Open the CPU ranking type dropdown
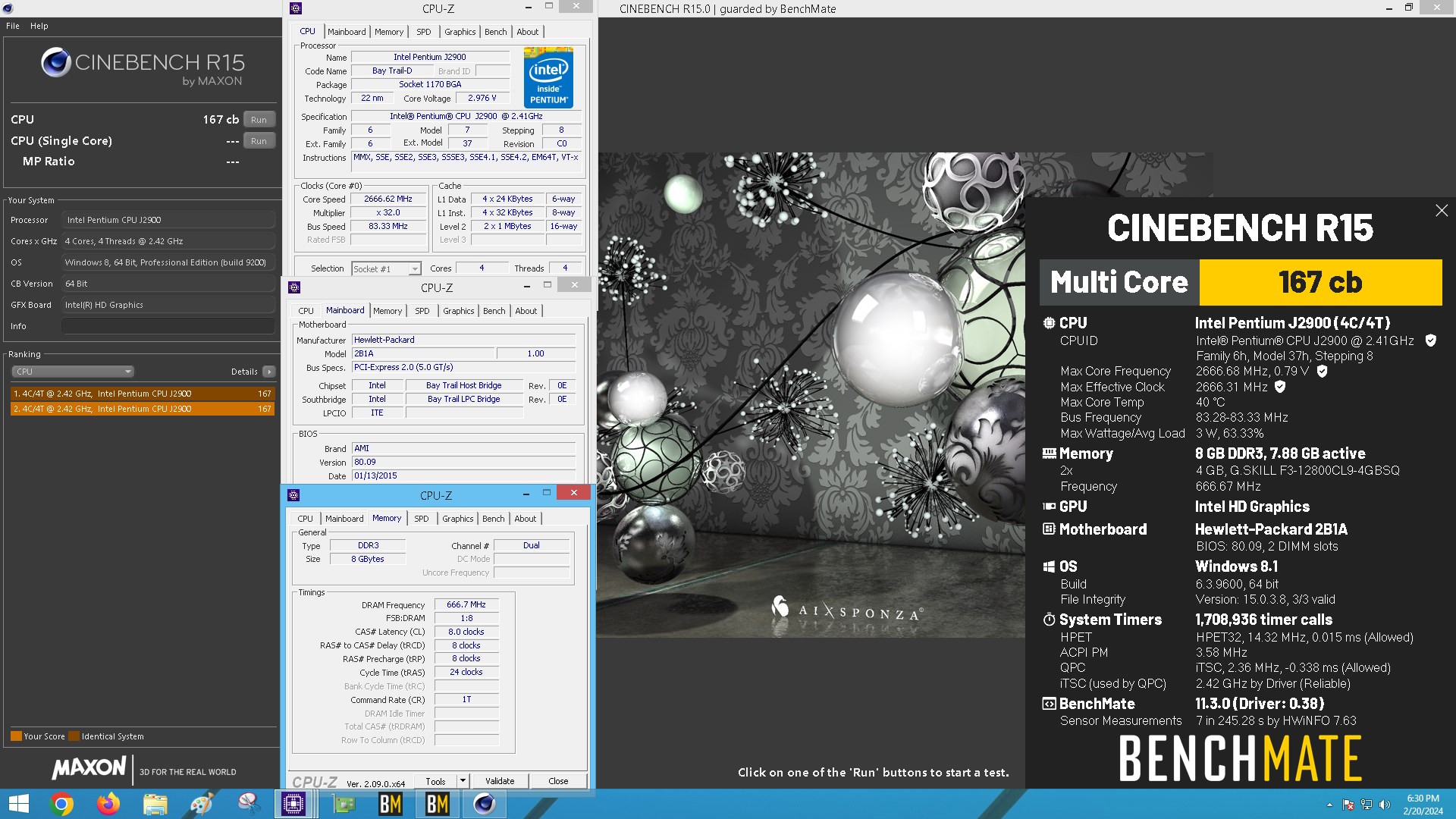 coord(73,372)
